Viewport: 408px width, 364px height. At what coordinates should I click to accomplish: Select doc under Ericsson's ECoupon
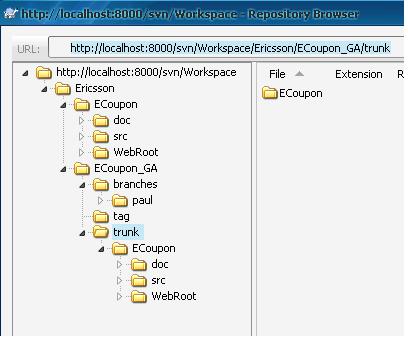[122, 120]
